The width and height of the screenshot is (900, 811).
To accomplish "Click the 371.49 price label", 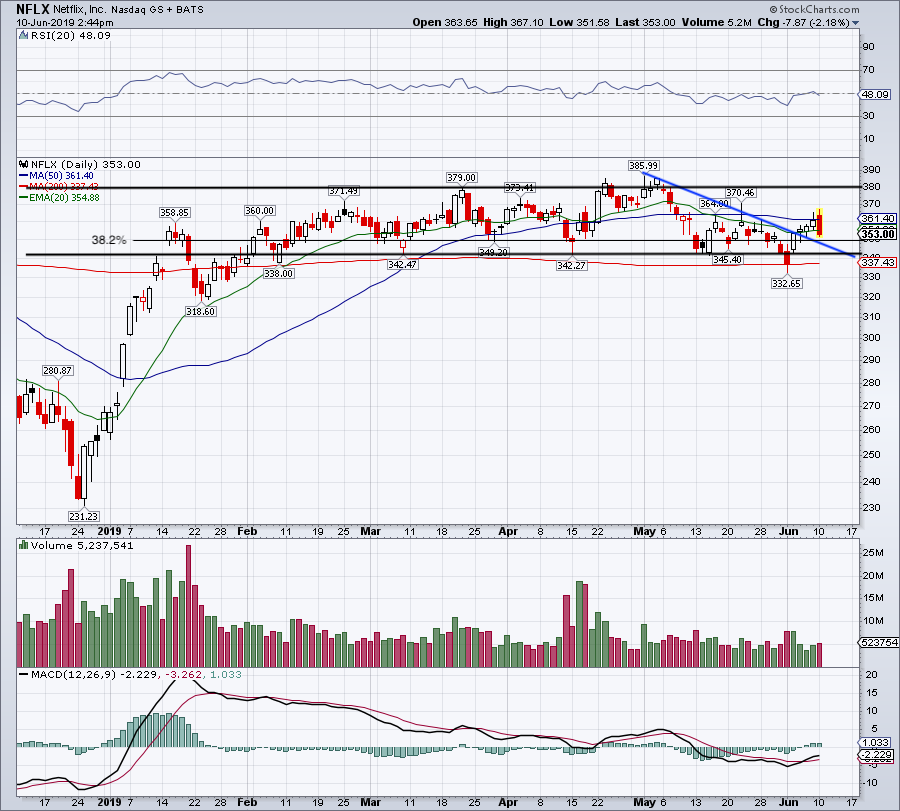I will pos(344,191).
